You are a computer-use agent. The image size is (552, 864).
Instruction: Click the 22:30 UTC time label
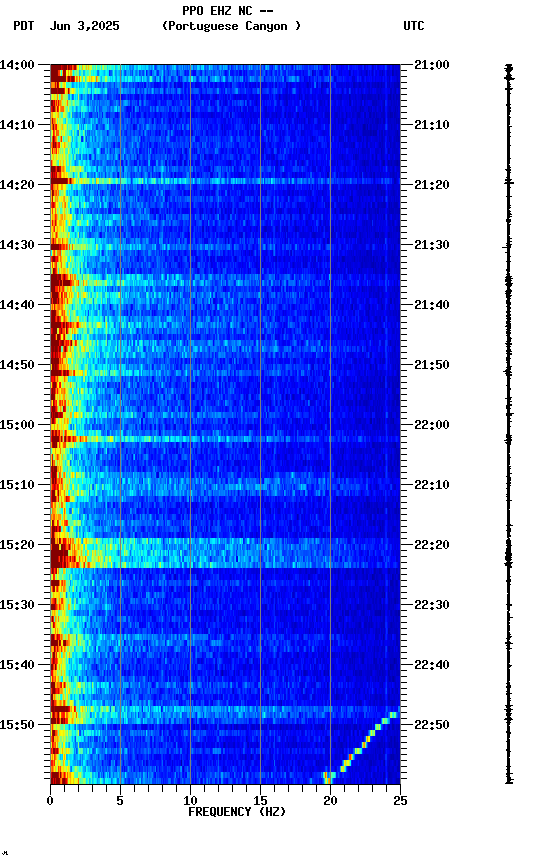[x=432, y=606]
